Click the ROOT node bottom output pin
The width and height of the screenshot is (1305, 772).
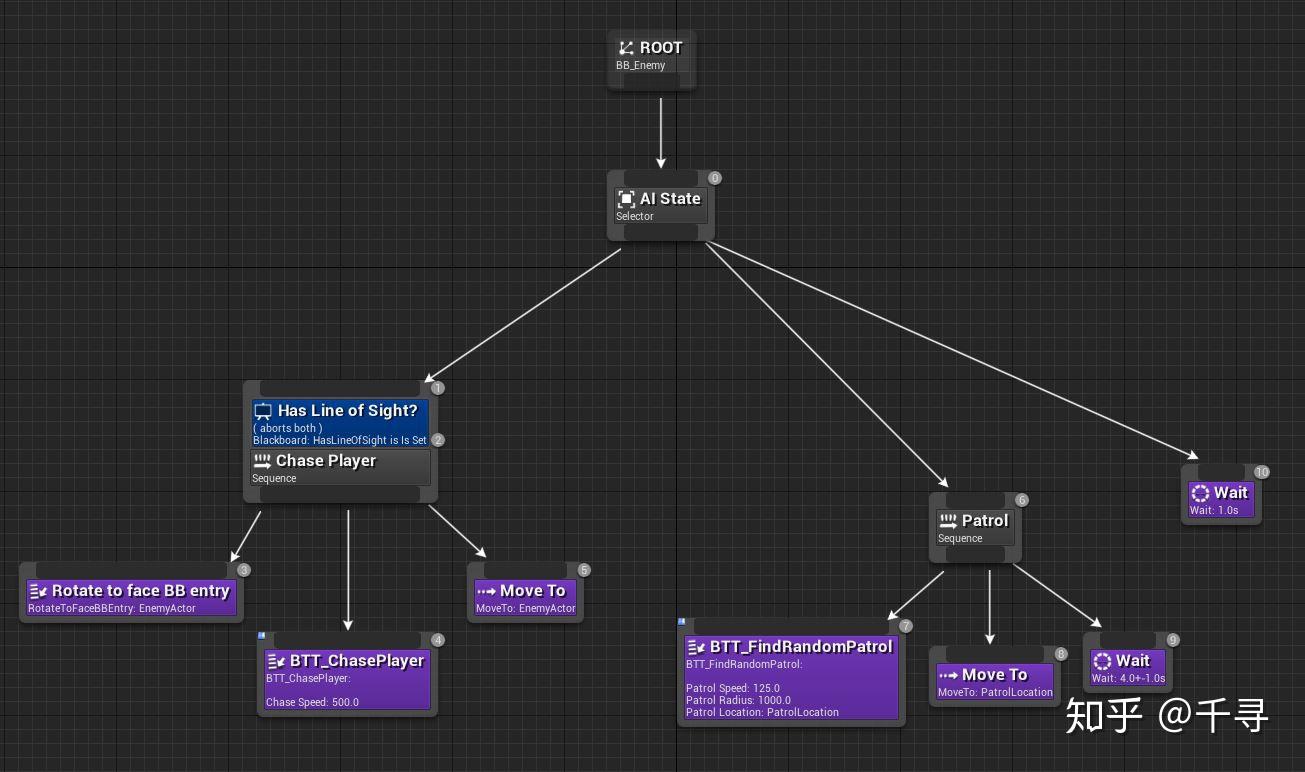[x=651, y=82]
